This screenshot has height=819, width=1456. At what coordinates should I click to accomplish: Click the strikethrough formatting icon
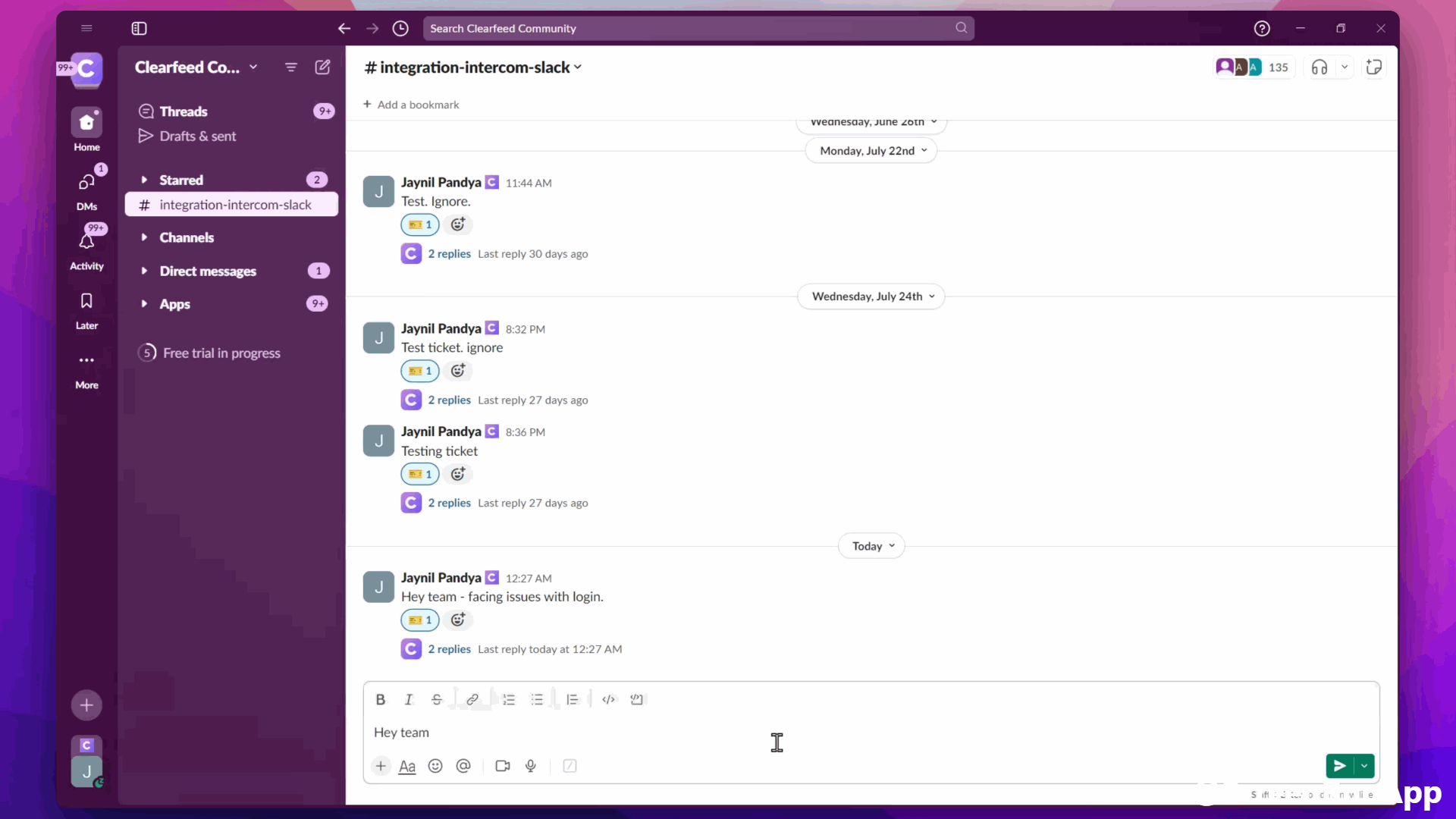[437, 699]
